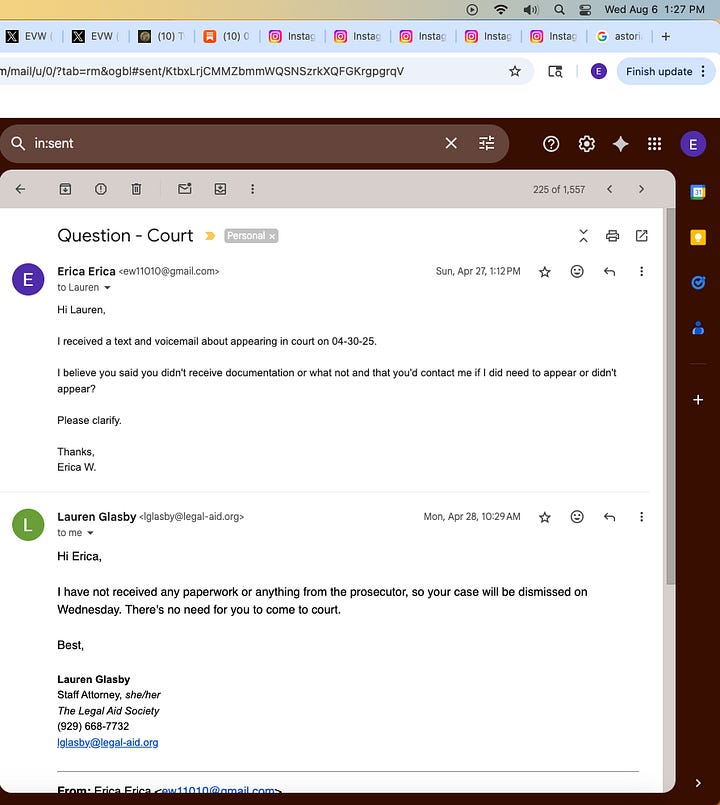
Task: Switch to the Google astori tab
Action: tap(619, 36)
